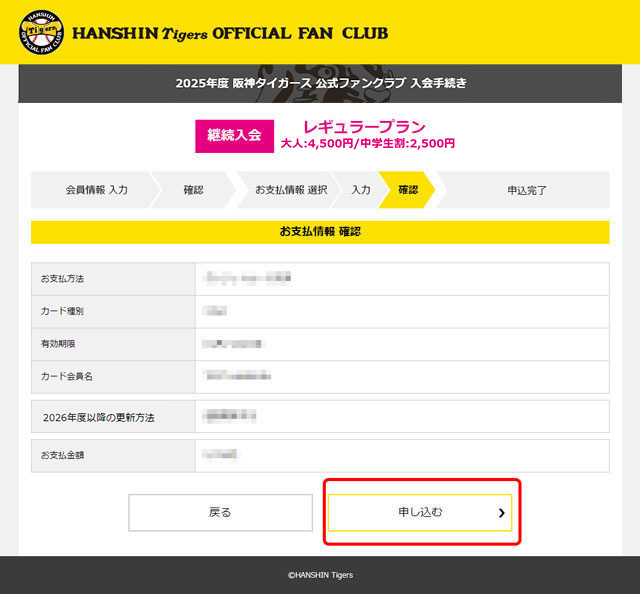This screenshot has height=594, width=640.
Task: Select the 申込完了 step
Action: tap(527, 190)
